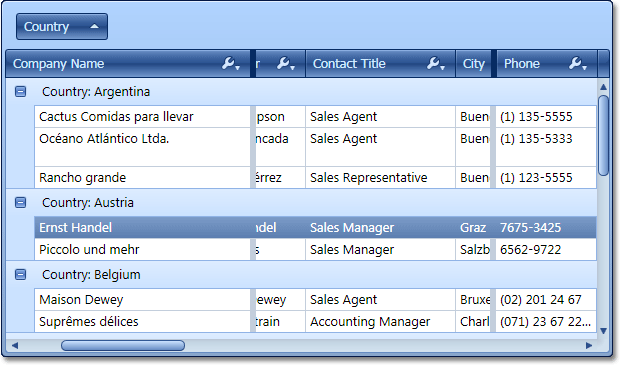Click phone number (1) 135-5555
The image size is (621, 366).
pos(536,116)
